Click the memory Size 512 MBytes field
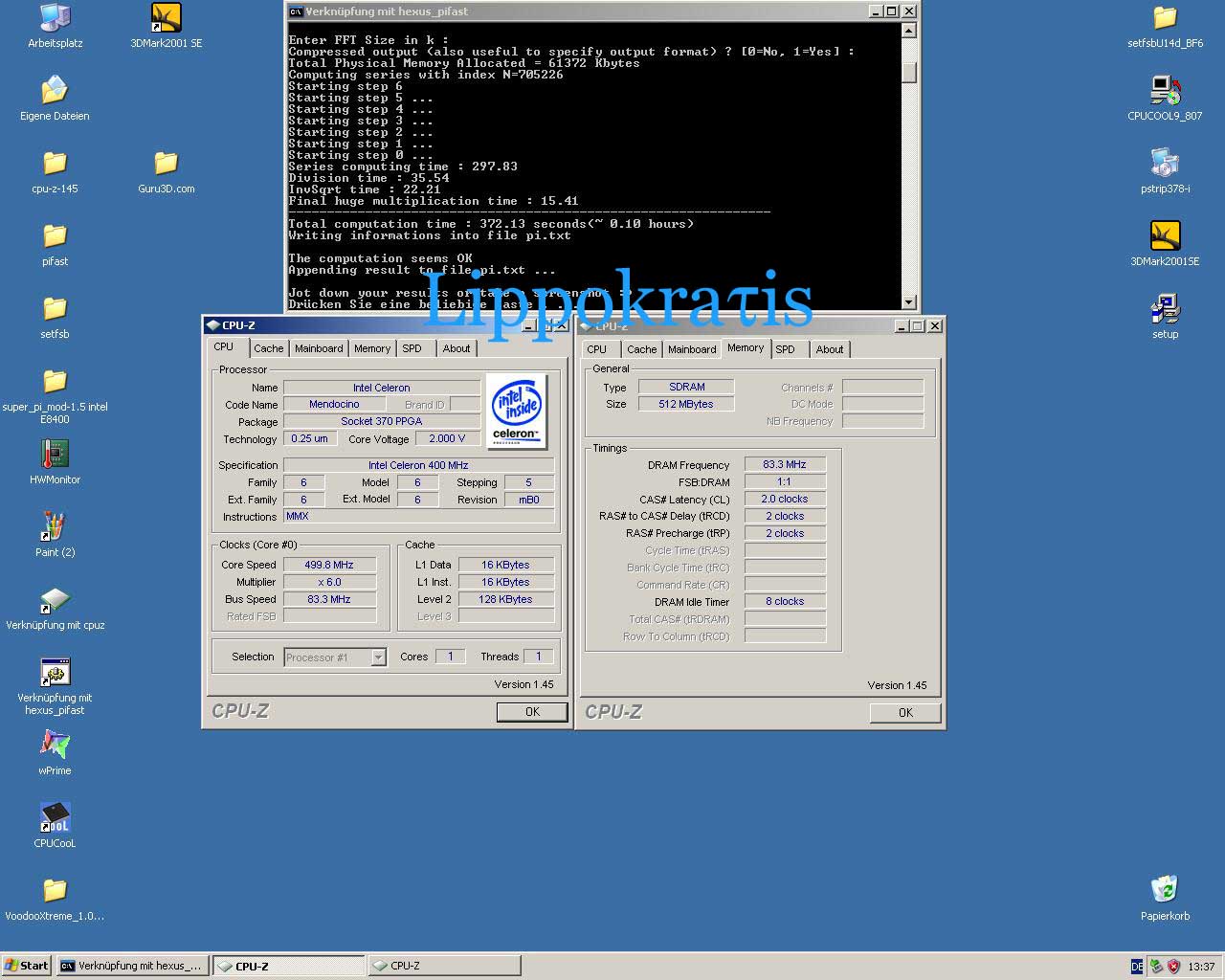 686,404
